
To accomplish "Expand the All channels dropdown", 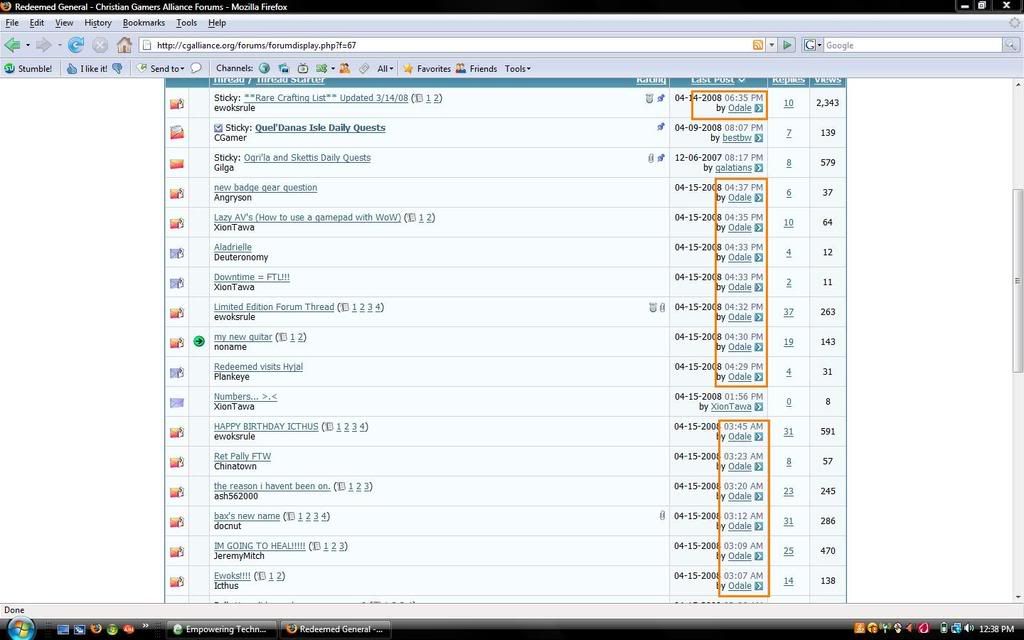I will coord(385,69).
